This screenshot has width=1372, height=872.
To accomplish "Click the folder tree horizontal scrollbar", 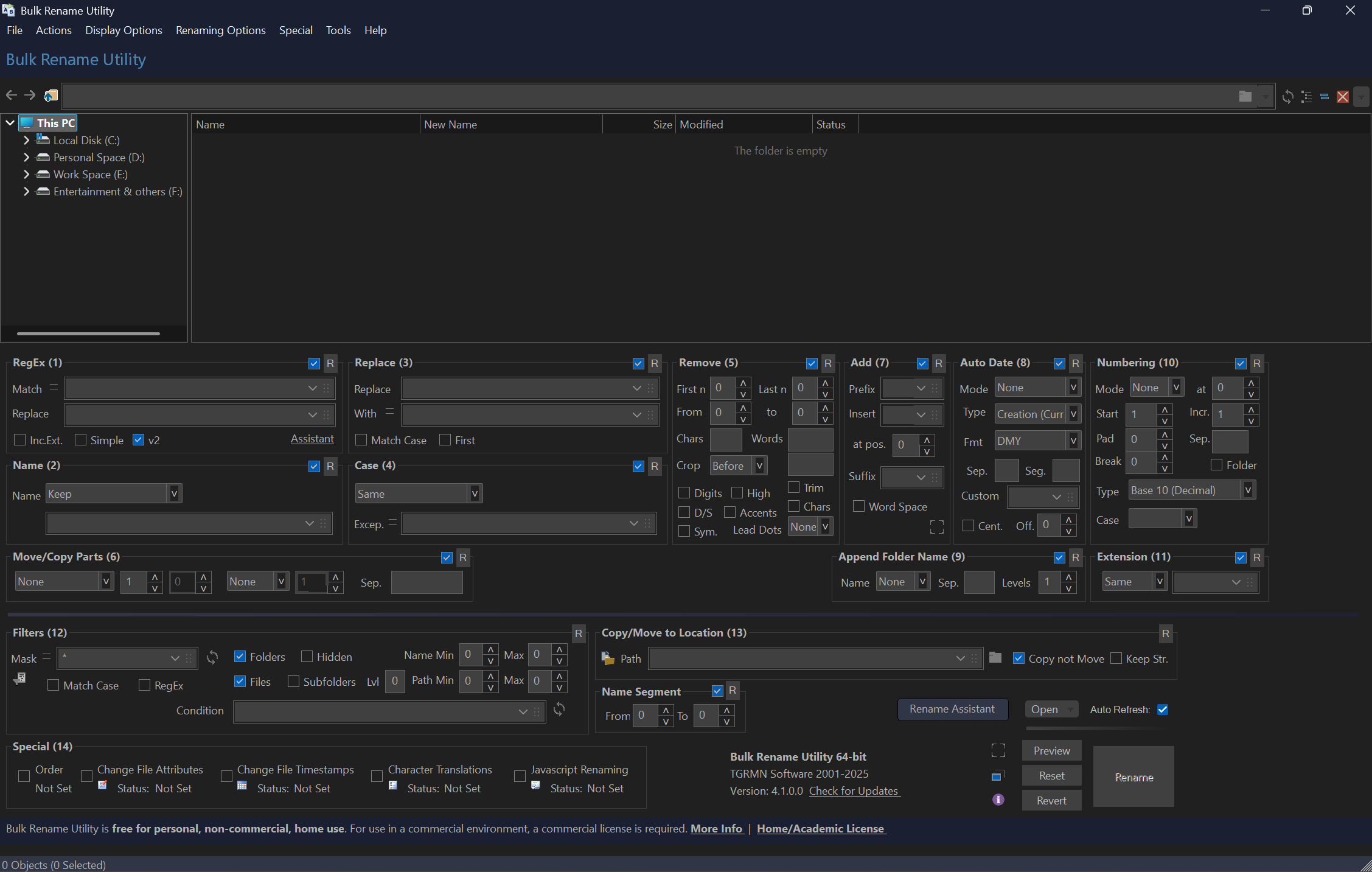I will tap(88, 333).
